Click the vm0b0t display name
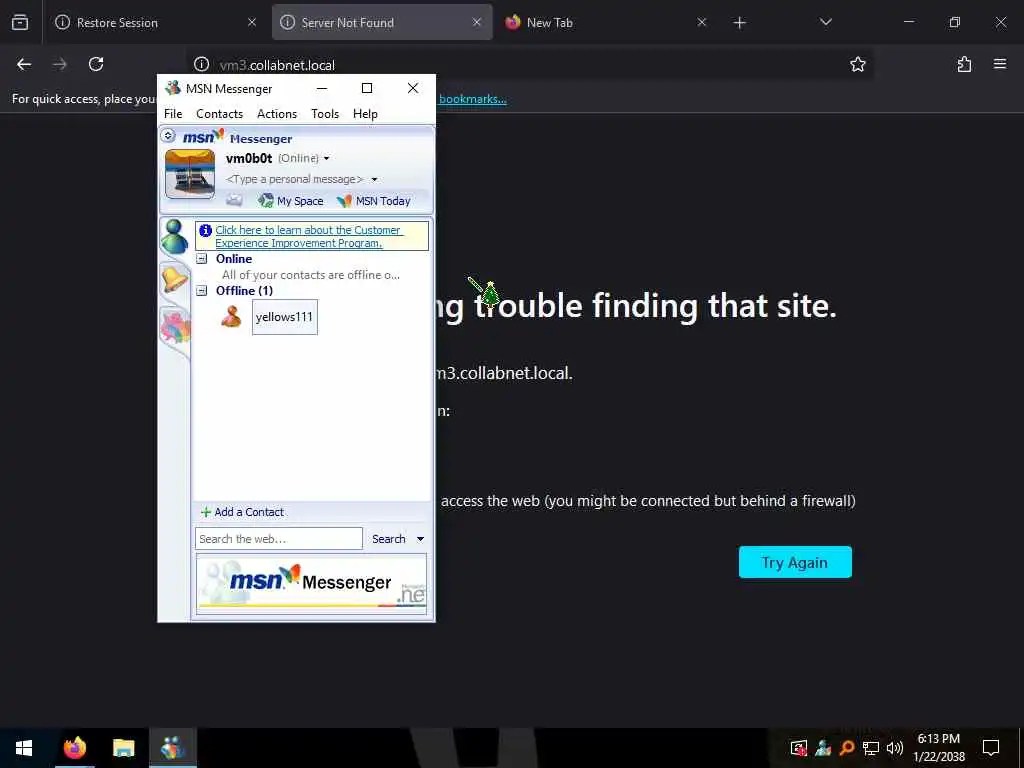This screenshot has width=1024, height=768. click(x=249, y=158)
